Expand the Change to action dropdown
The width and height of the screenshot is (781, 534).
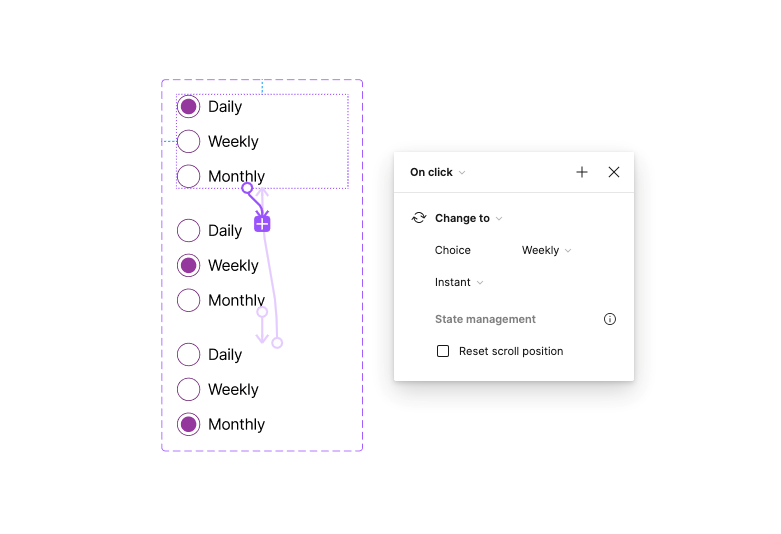pyautogui.click(x=468, y=218)
